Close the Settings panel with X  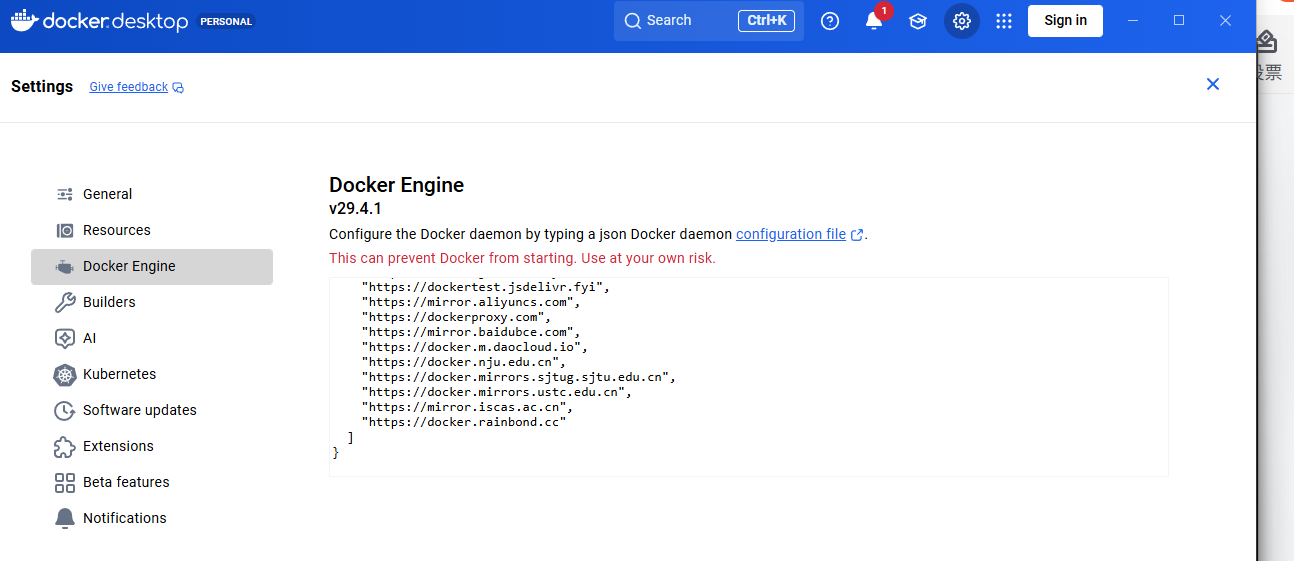(1213, 84)
